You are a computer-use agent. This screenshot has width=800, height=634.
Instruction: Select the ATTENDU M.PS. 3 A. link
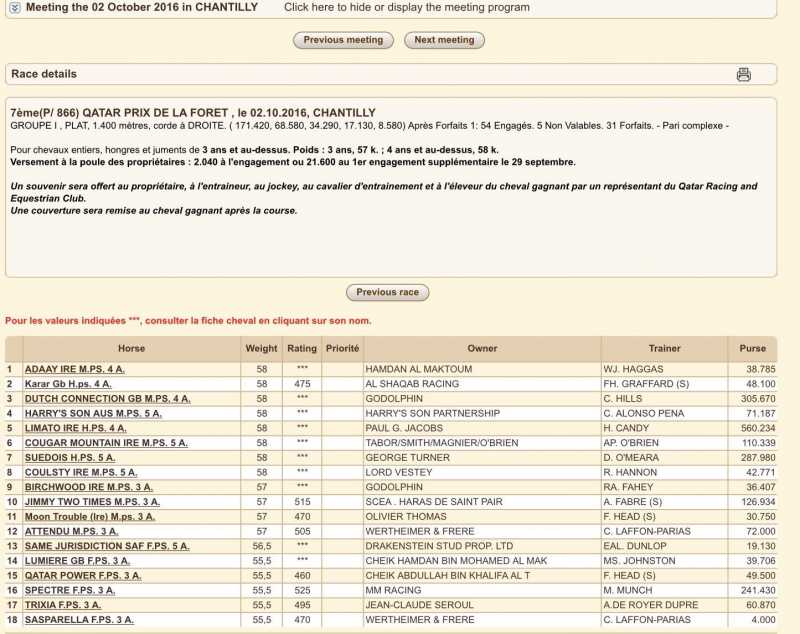point(73,531)
